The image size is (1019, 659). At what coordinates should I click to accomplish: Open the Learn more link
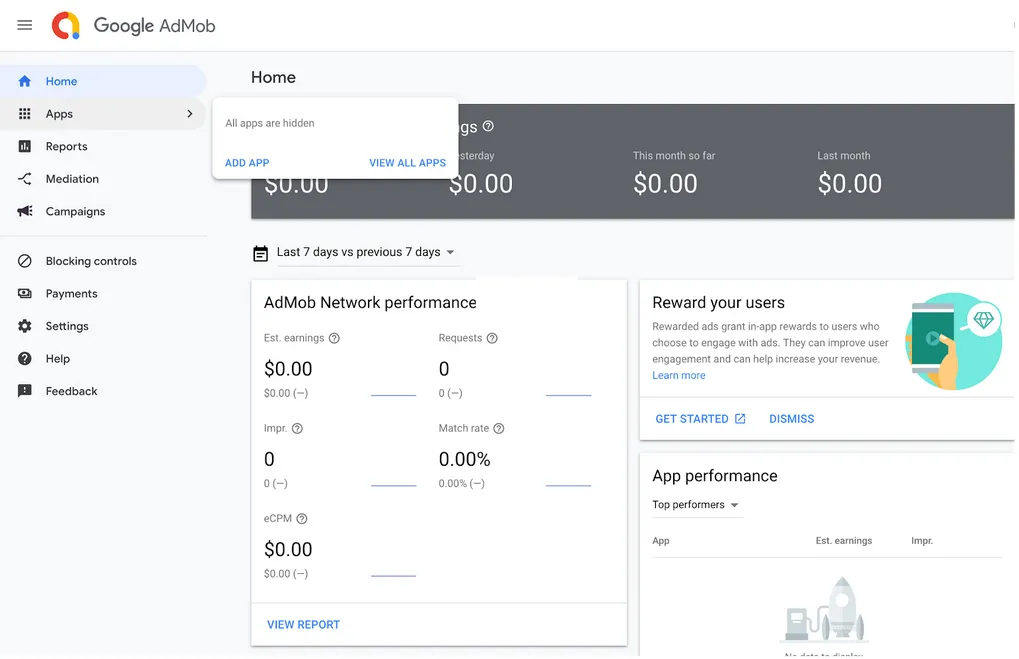pos(679,375)
